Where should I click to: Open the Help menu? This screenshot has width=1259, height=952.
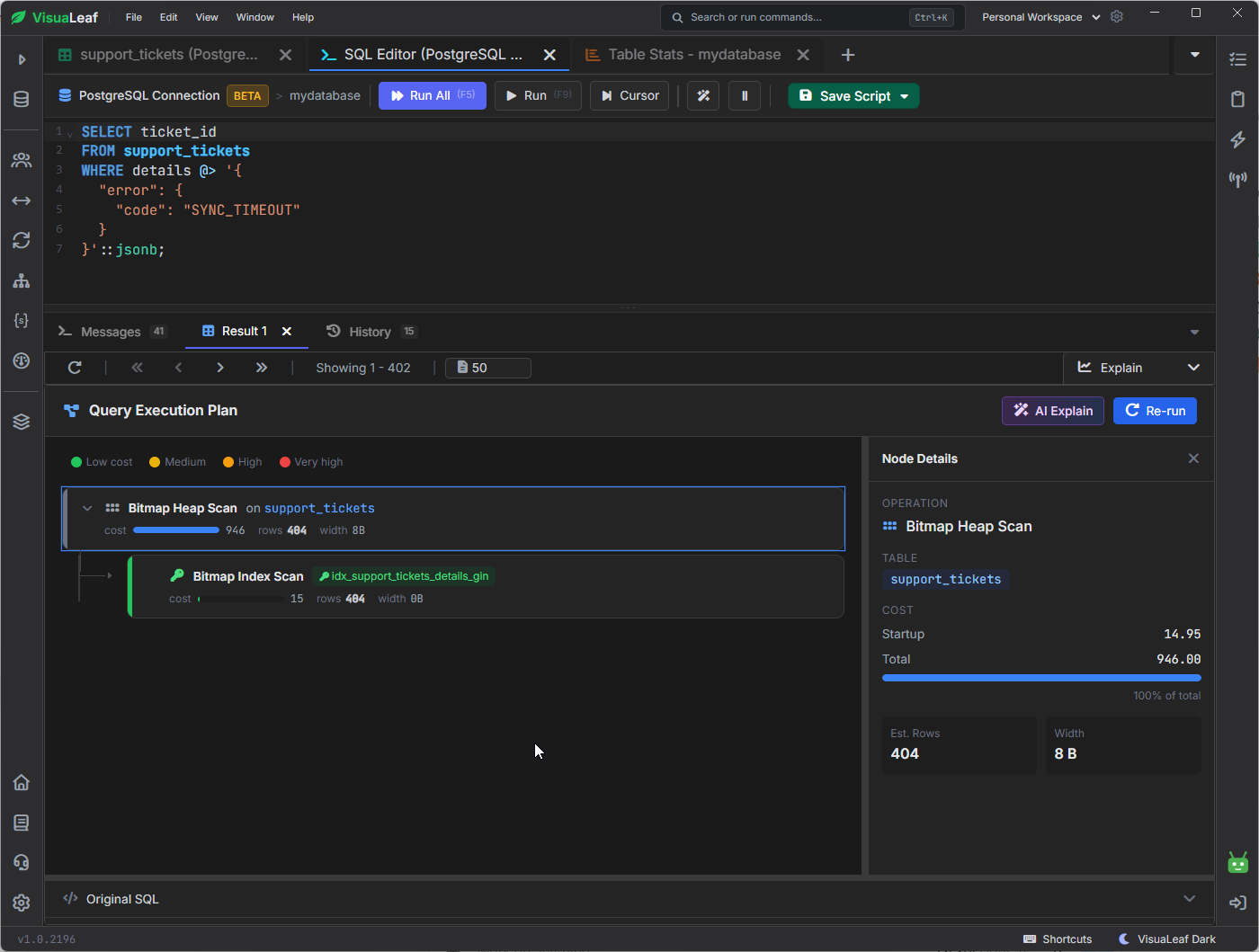pyautogui.click(x=303, y=17)
